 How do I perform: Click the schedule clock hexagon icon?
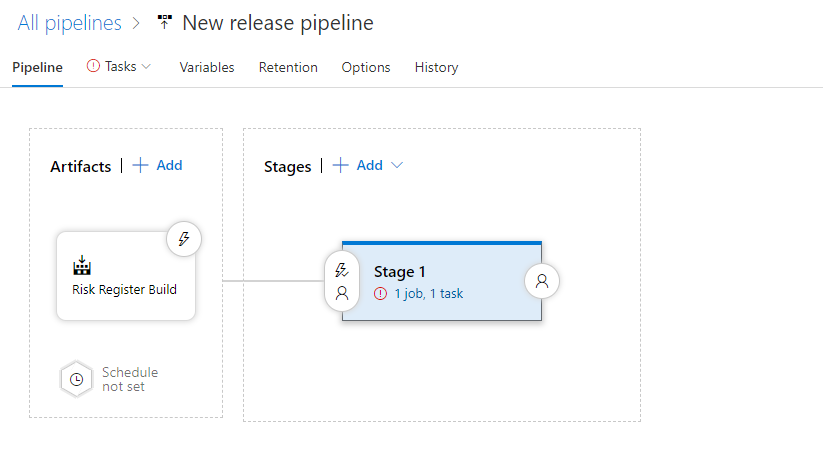click(77, 379)
